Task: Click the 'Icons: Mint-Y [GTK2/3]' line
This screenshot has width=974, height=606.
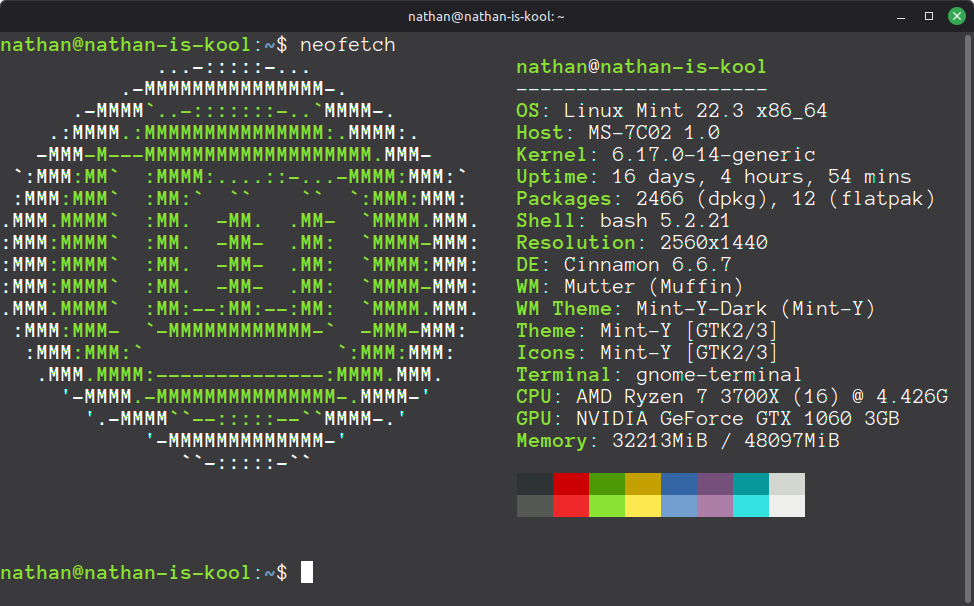Action: click(647, 353)
